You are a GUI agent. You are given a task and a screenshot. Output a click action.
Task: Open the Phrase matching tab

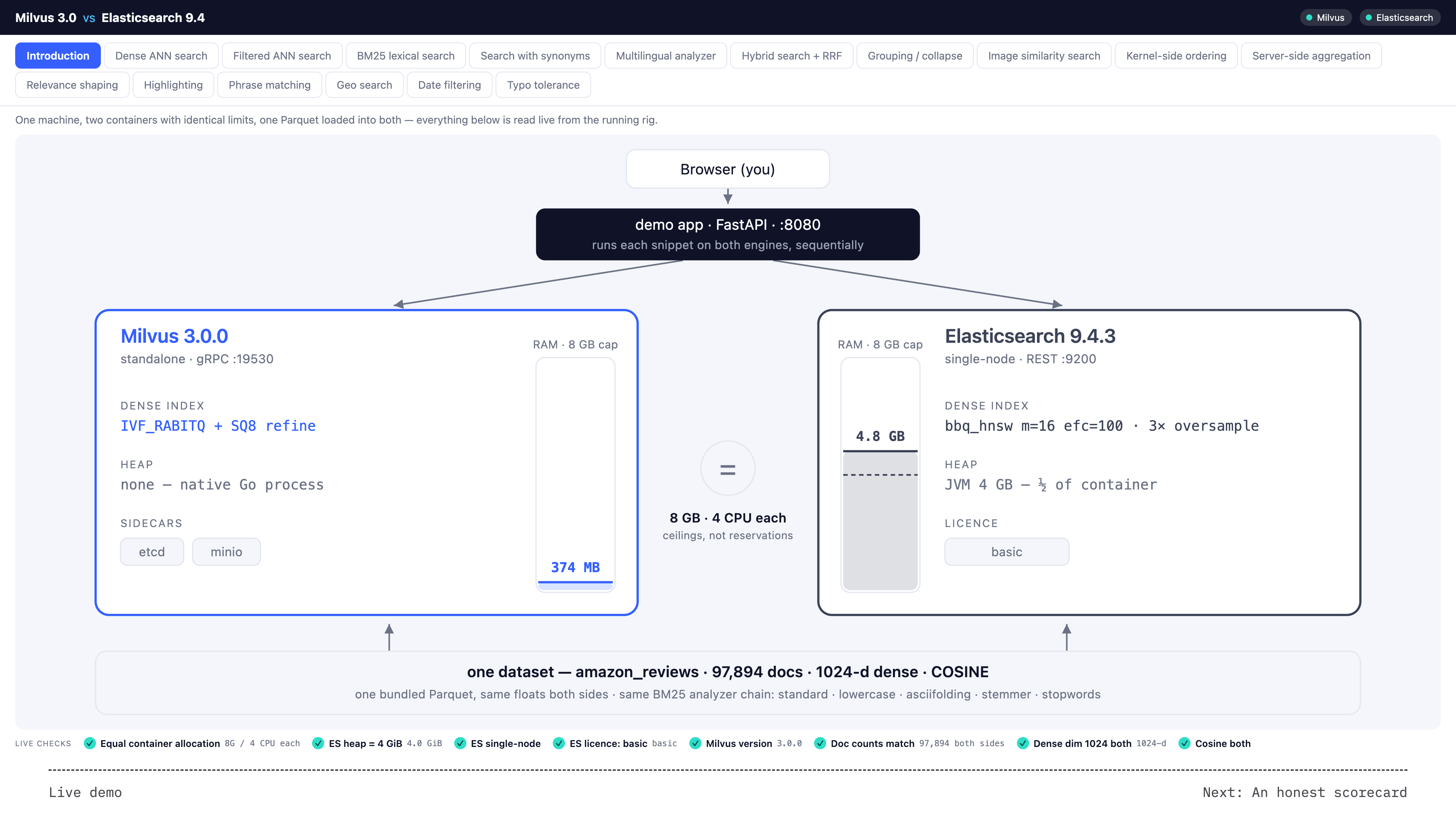[270, 85]
